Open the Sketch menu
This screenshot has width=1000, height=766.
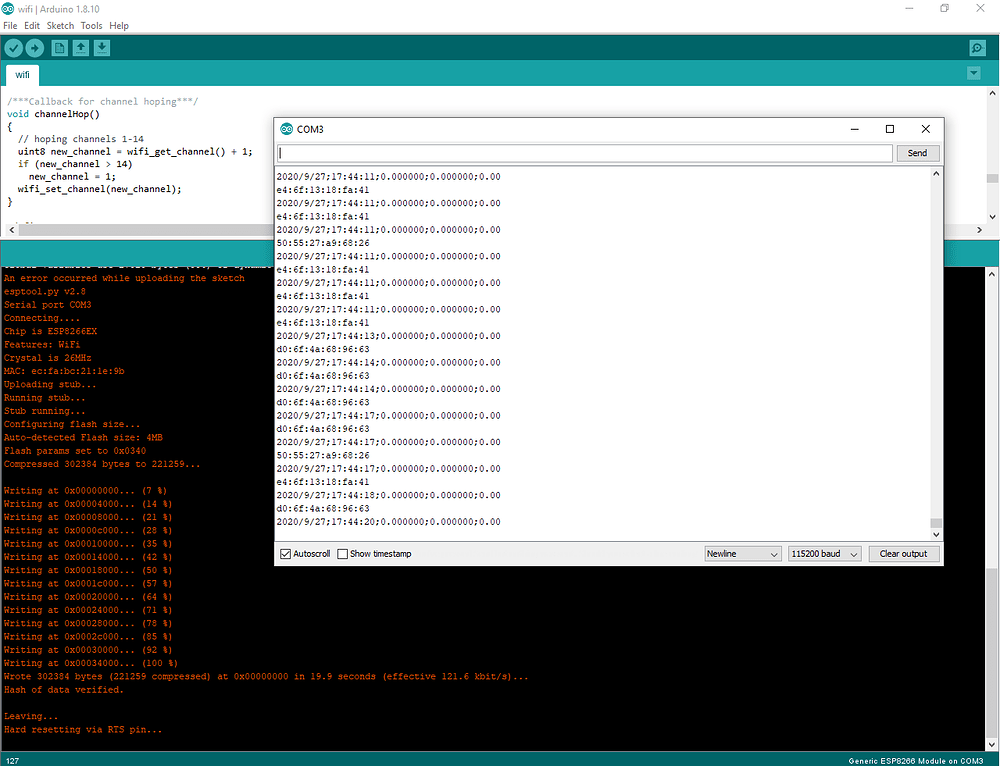tap(60, 26)
